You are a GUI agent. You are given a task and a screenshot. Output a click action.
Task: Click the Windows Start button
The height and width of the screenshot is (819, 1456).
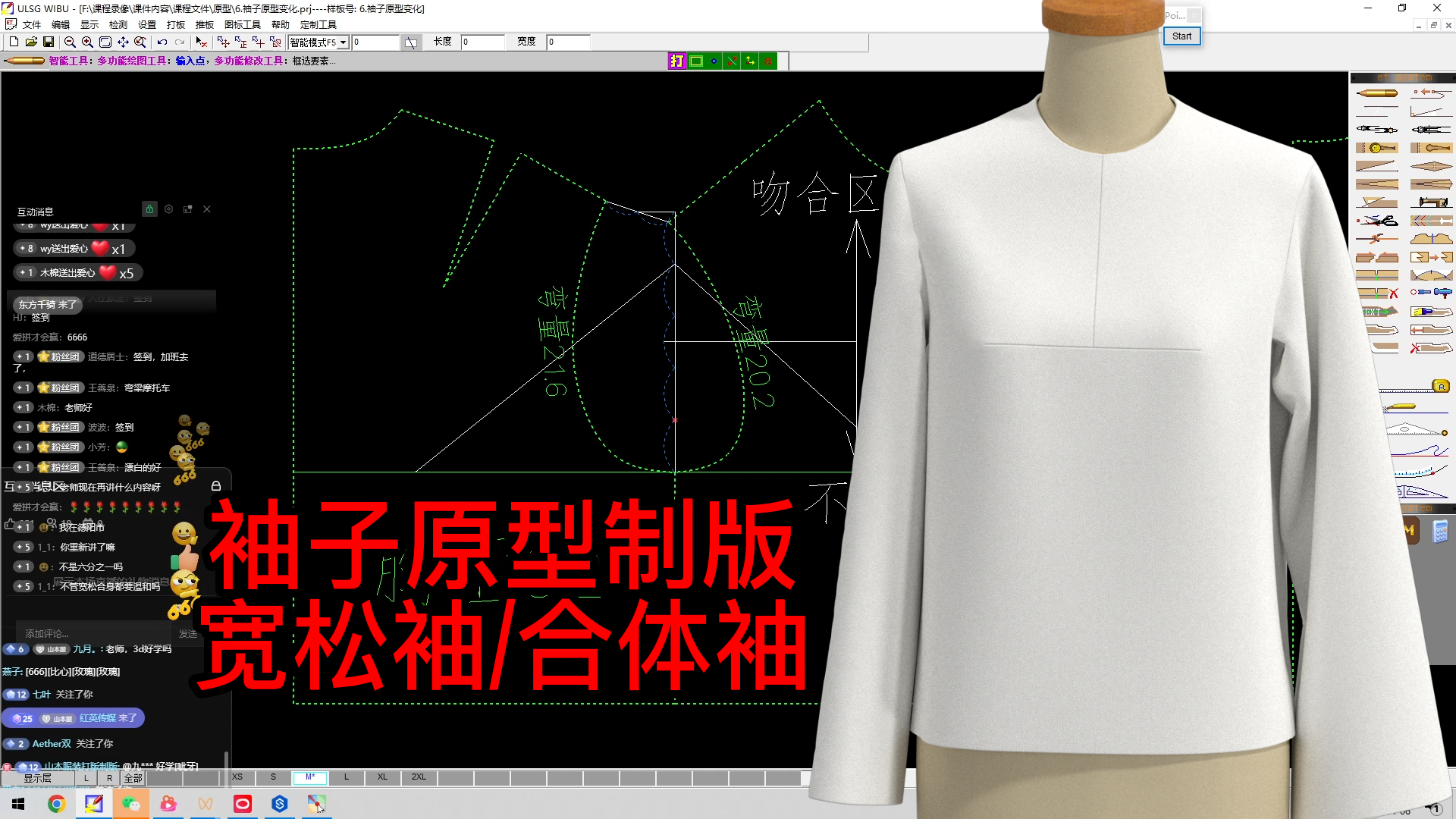(18, 804)
